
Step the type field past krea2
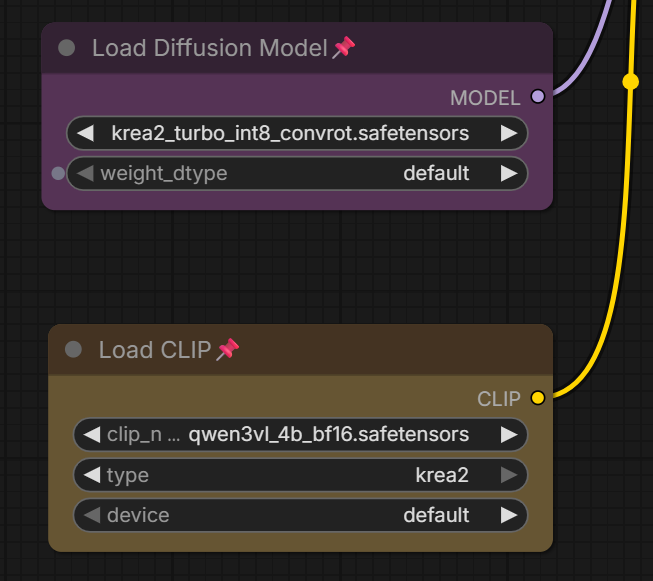point(509,475)
